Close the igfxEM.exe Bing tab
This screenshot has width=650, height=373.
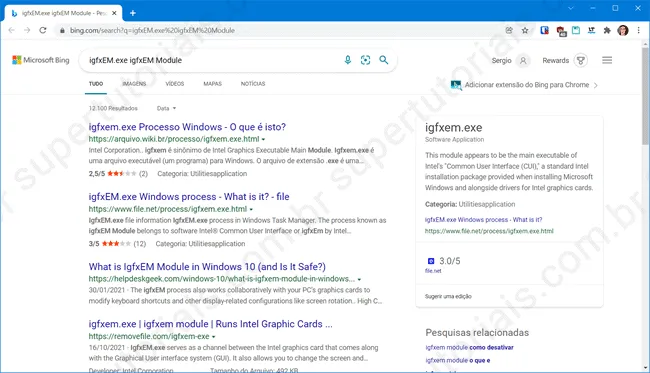point(114,13)
